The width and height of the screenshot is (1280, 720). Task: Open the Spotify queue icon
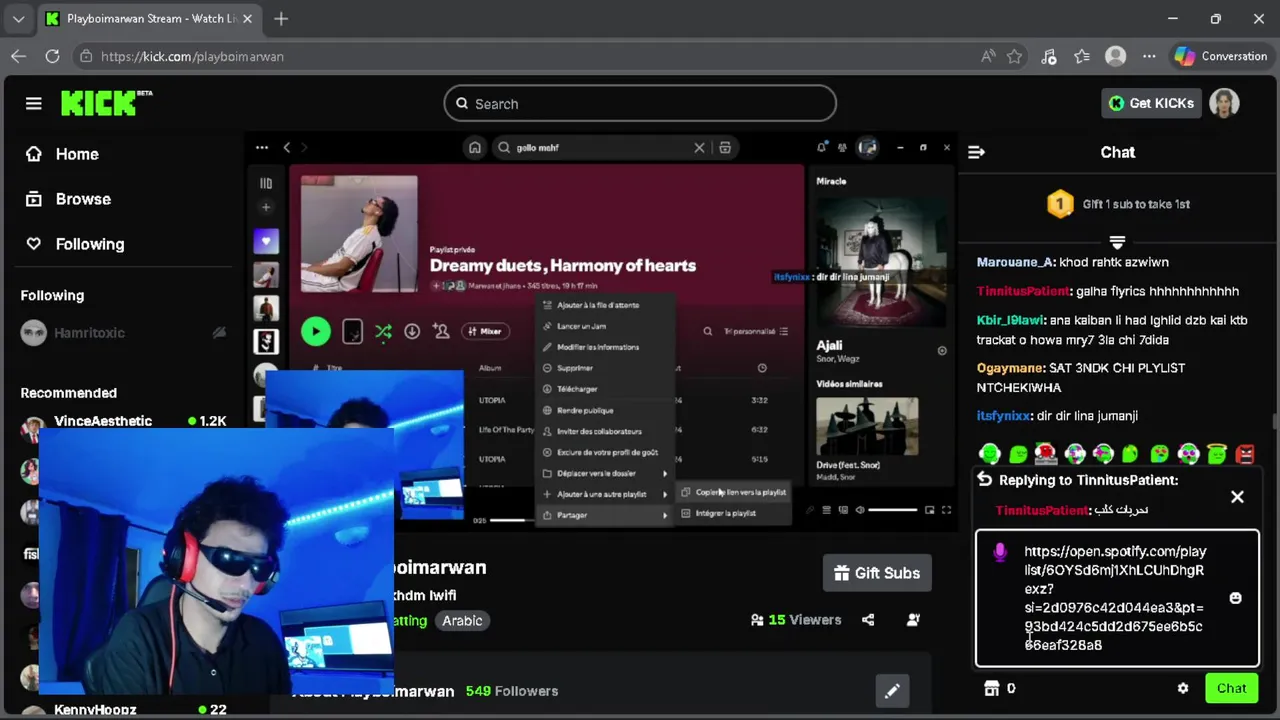(826, 510)
